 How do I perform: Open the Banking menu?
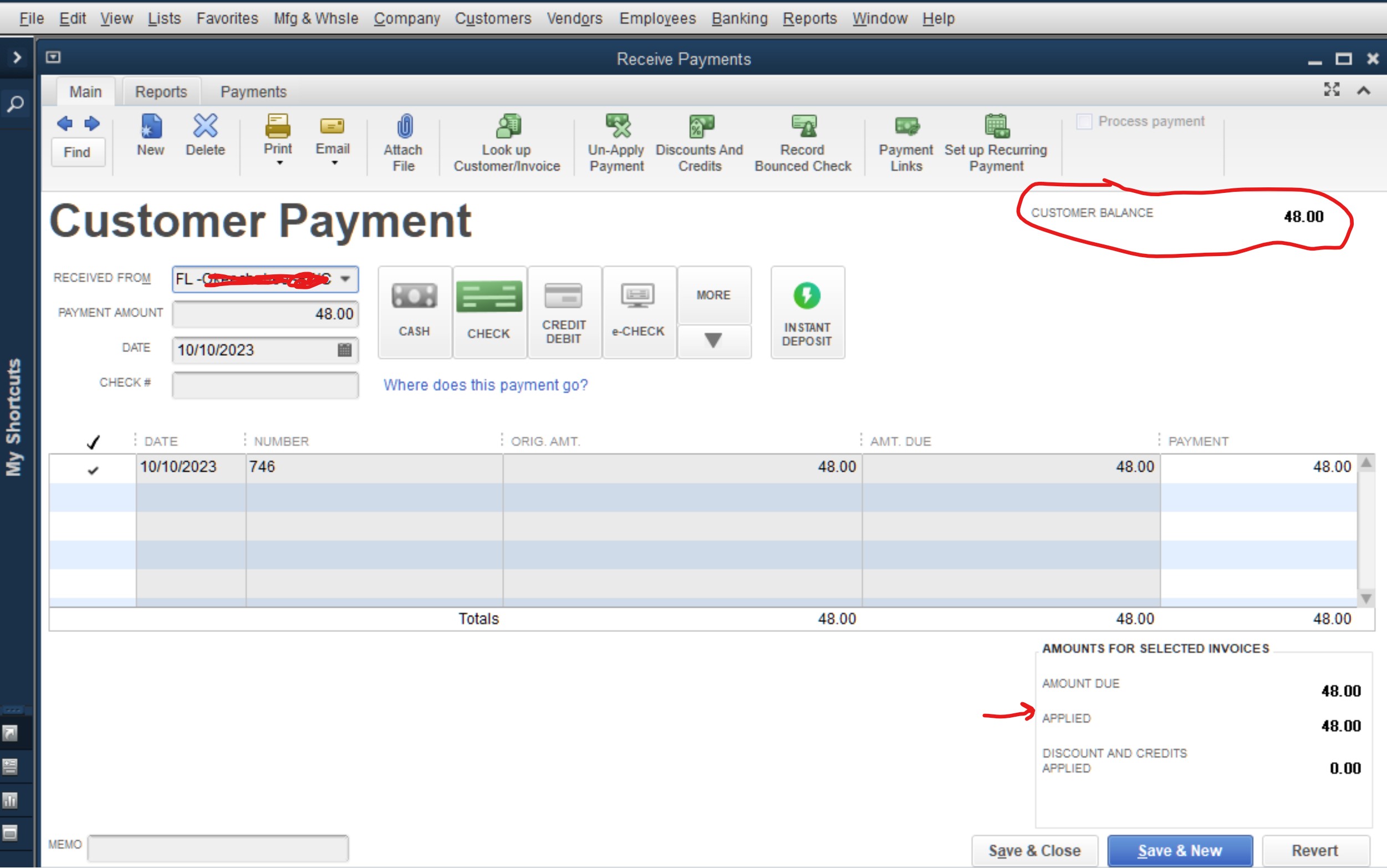pyautogui.click(x=740, y=18)
